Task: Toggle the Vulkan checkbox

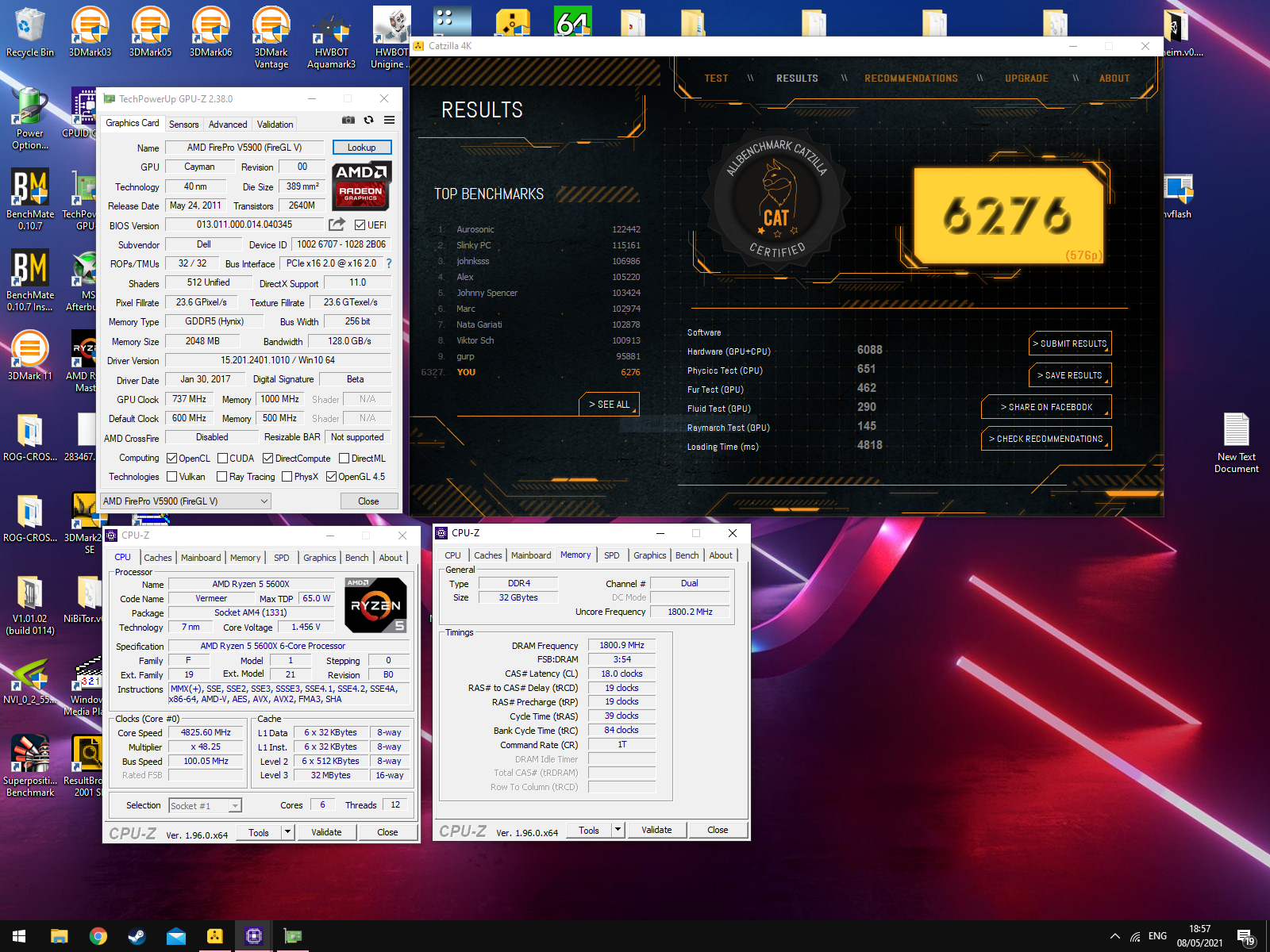Action: [171, 476]
